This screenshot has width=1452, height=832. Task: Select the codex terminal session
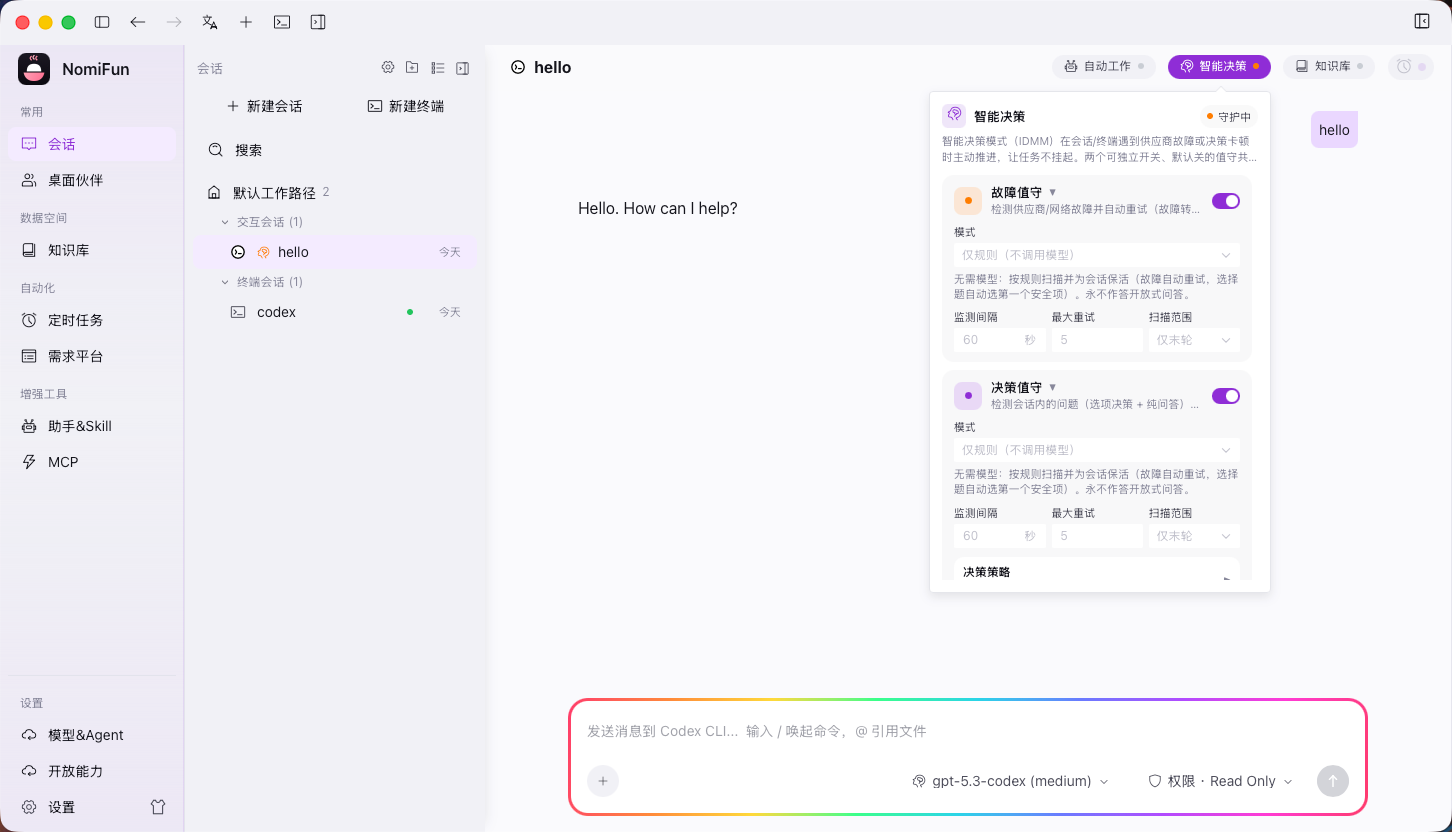point(335,312)
